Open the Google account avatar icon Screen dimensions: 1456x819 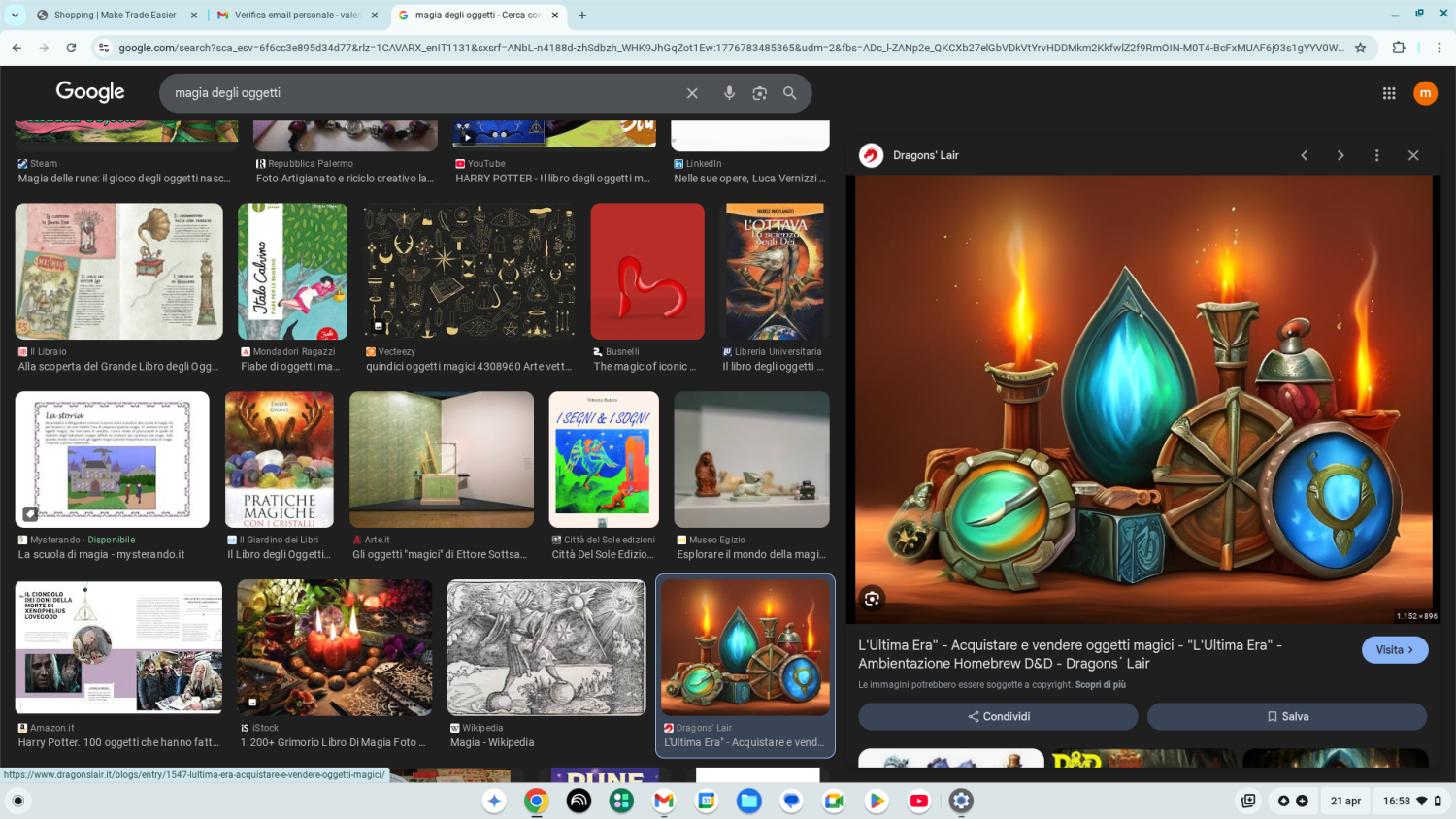[x=1426, y=92]
